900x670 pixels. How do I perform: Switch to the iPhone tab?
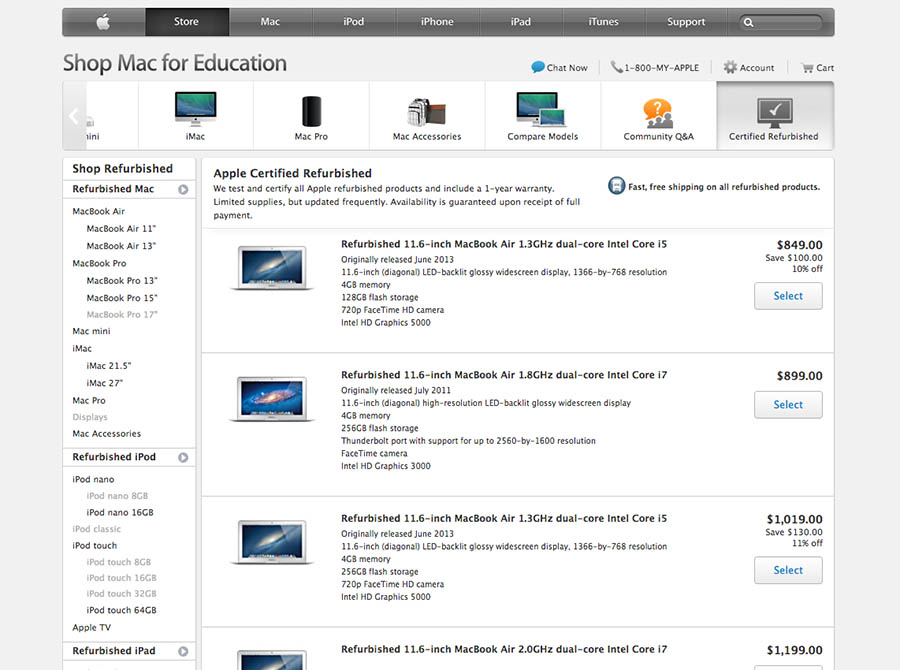[x=437, y=22]
